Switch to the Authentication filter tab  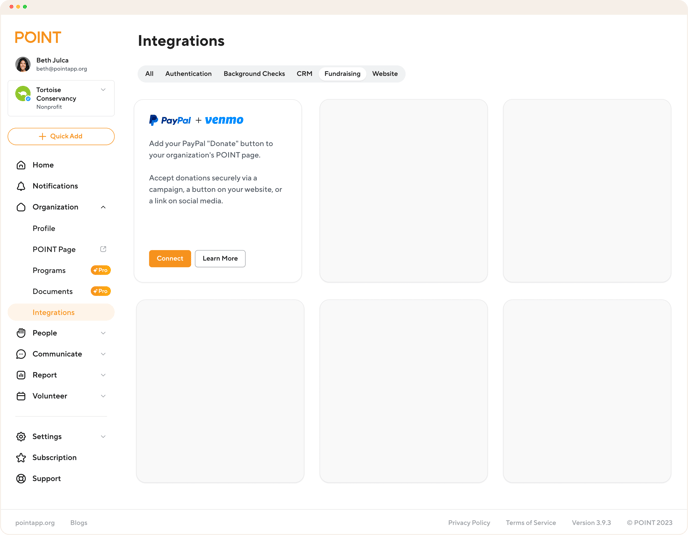[188, 74]
